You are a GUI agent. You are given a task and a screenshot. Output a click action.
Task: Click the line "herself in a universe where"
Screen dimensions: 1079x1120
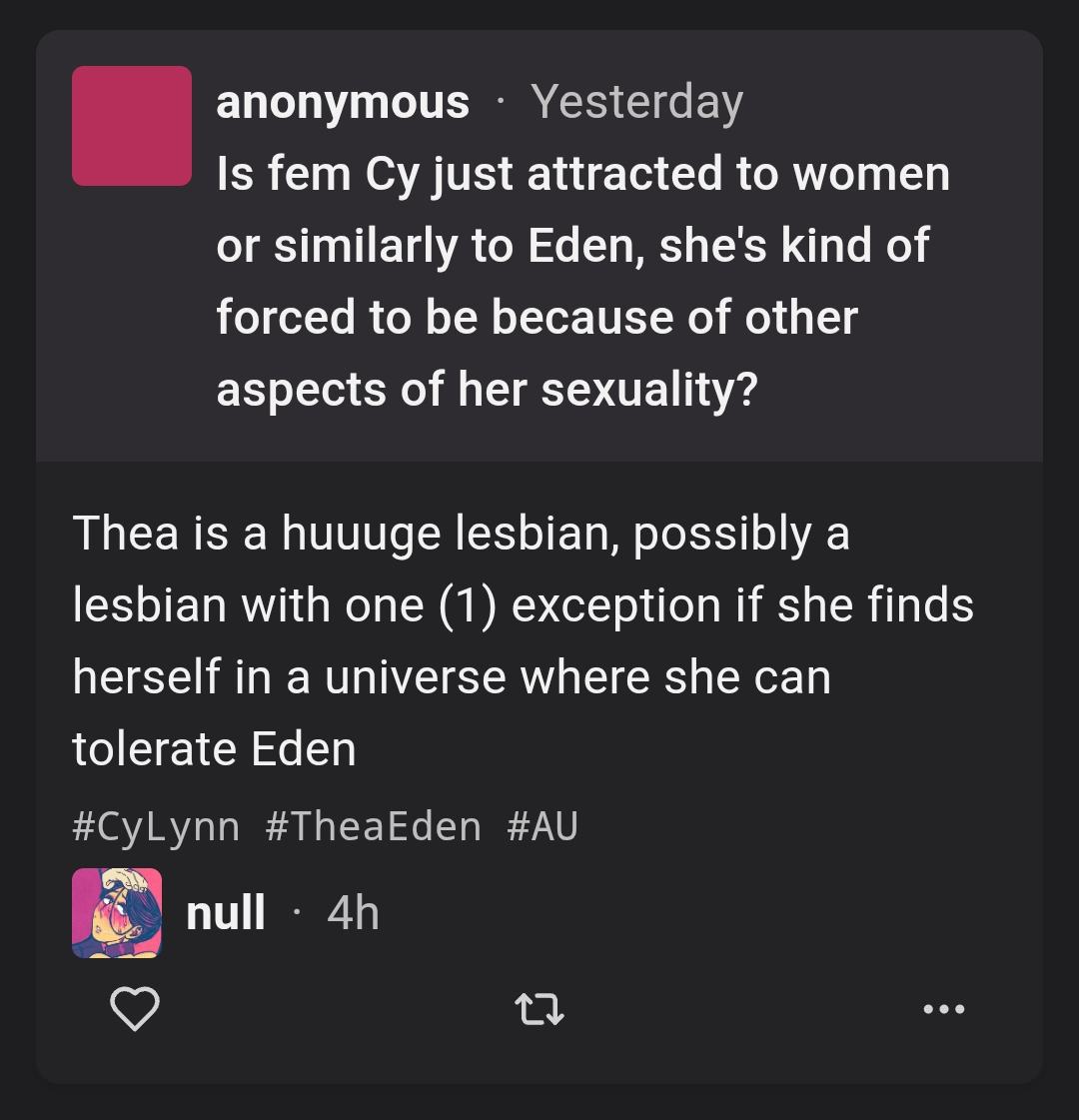pyautogui.click(x=452, y=676)
